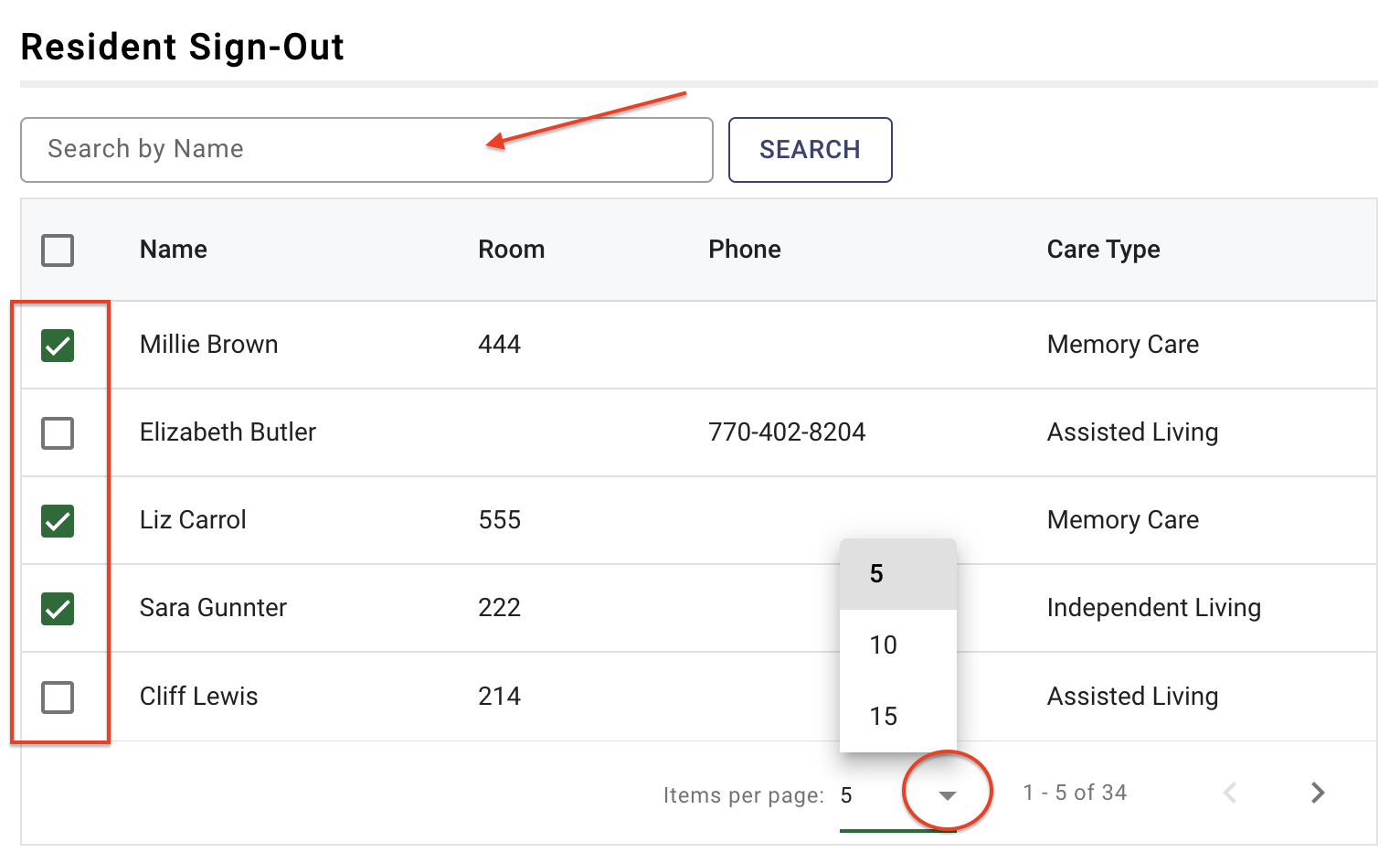Click the SEARCH button
This screenshot has width=1400, height=863.
[810, 149]
